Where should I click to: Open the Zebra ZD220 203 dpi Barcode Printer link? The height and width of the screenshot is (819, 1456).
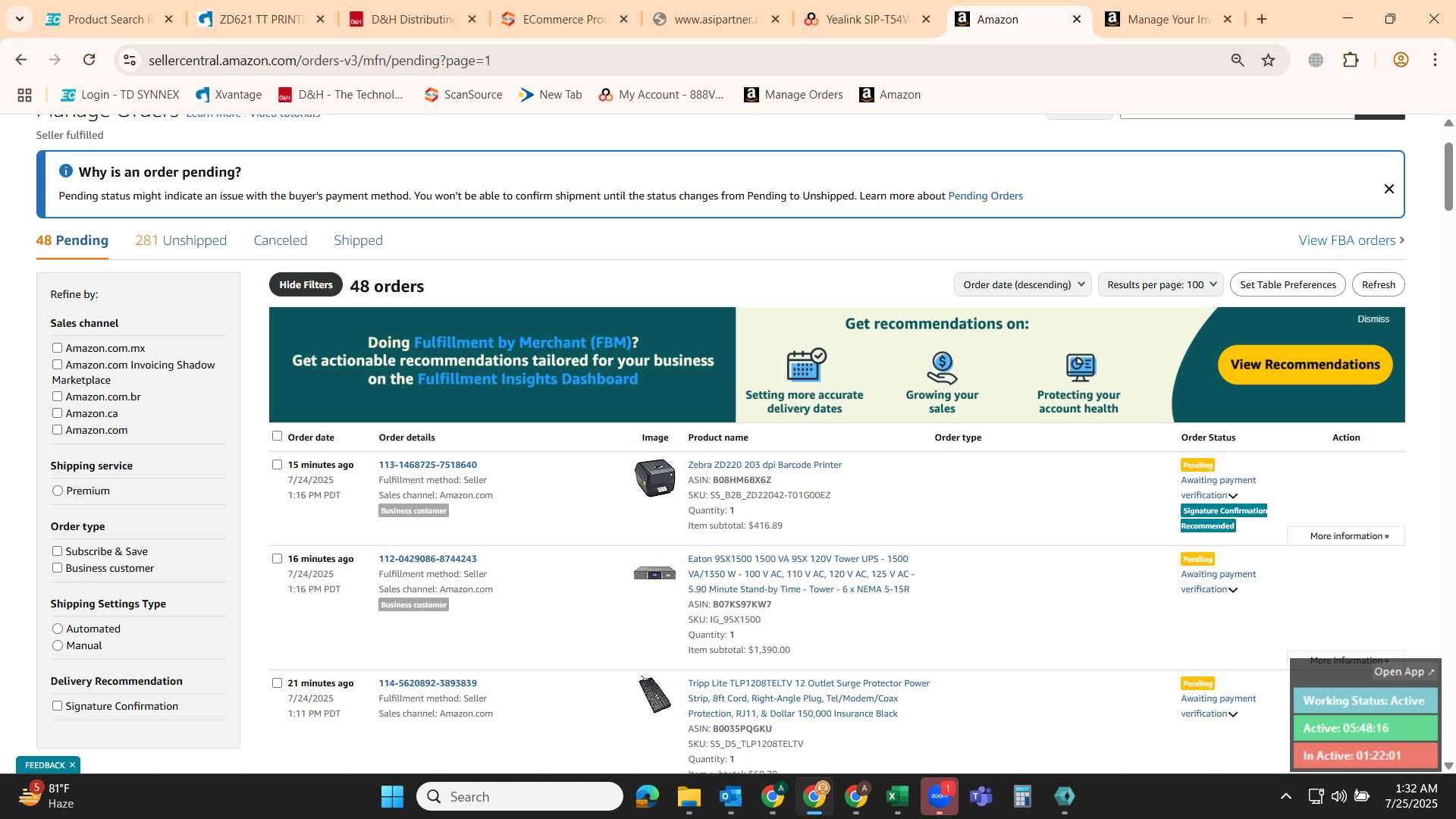pyautogui.click(x=764, y=465)
